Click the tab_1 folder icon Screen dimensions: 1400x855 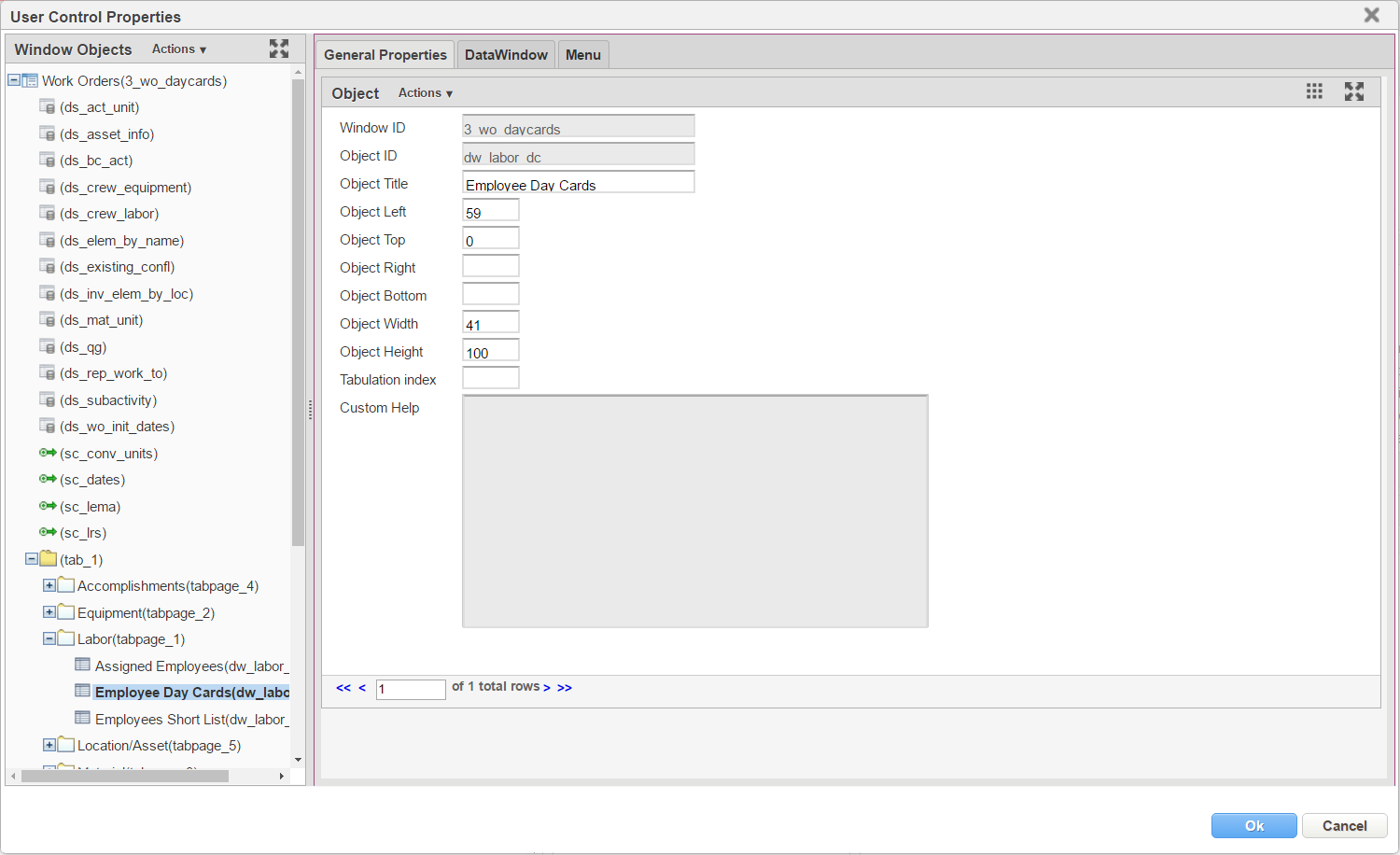tap(49, 559)
